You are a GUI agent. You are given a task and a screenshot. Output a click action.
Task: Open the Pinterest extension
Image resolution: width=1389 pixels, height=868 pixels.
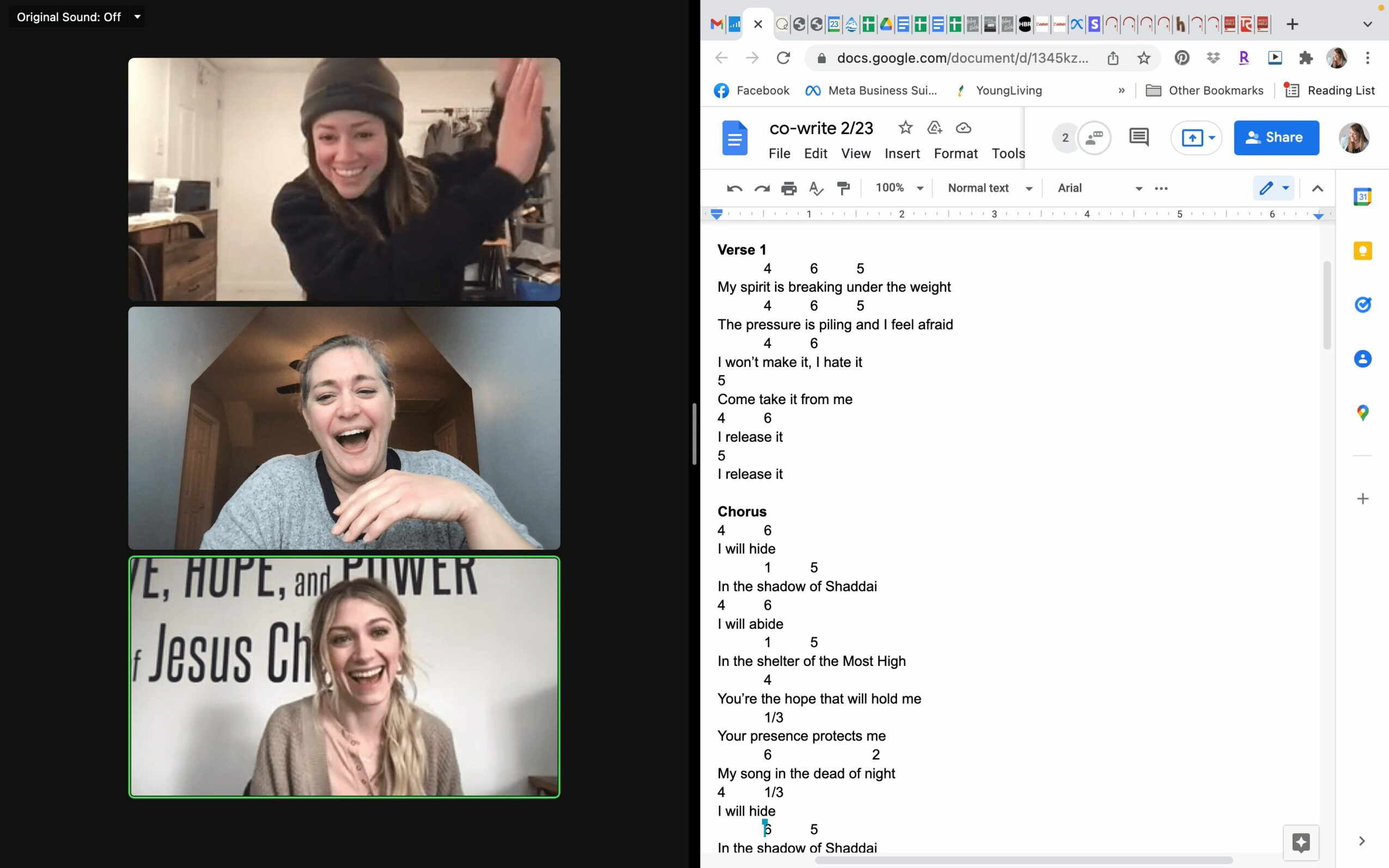click(1181, 57)
